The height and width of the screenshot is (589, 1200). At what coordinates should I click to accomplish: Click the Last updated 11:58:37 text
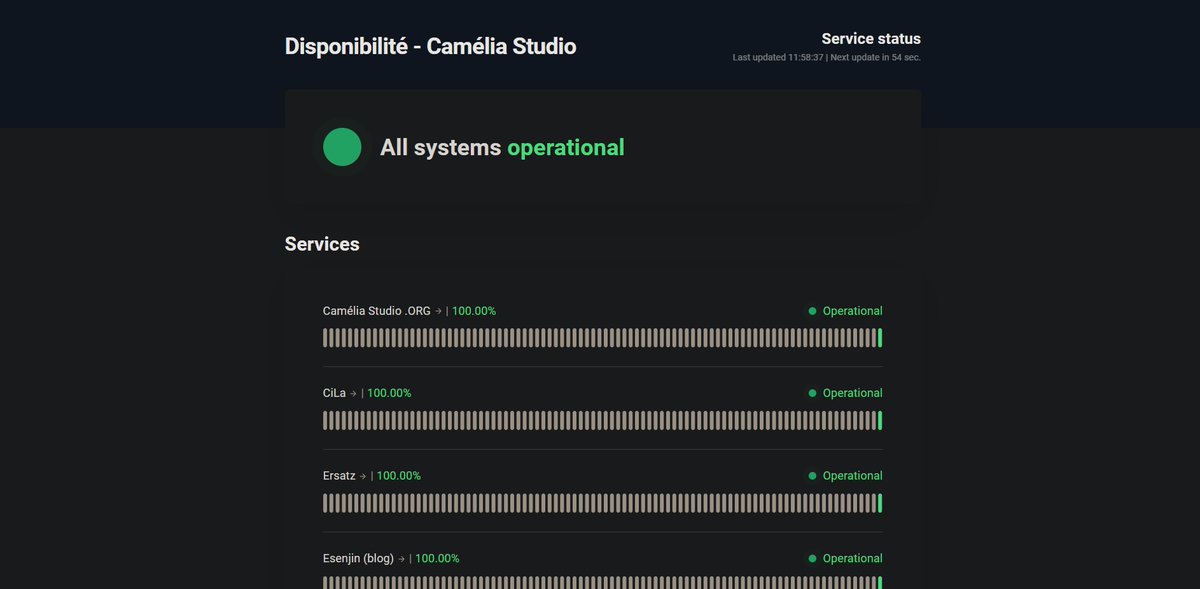point(778,58)
